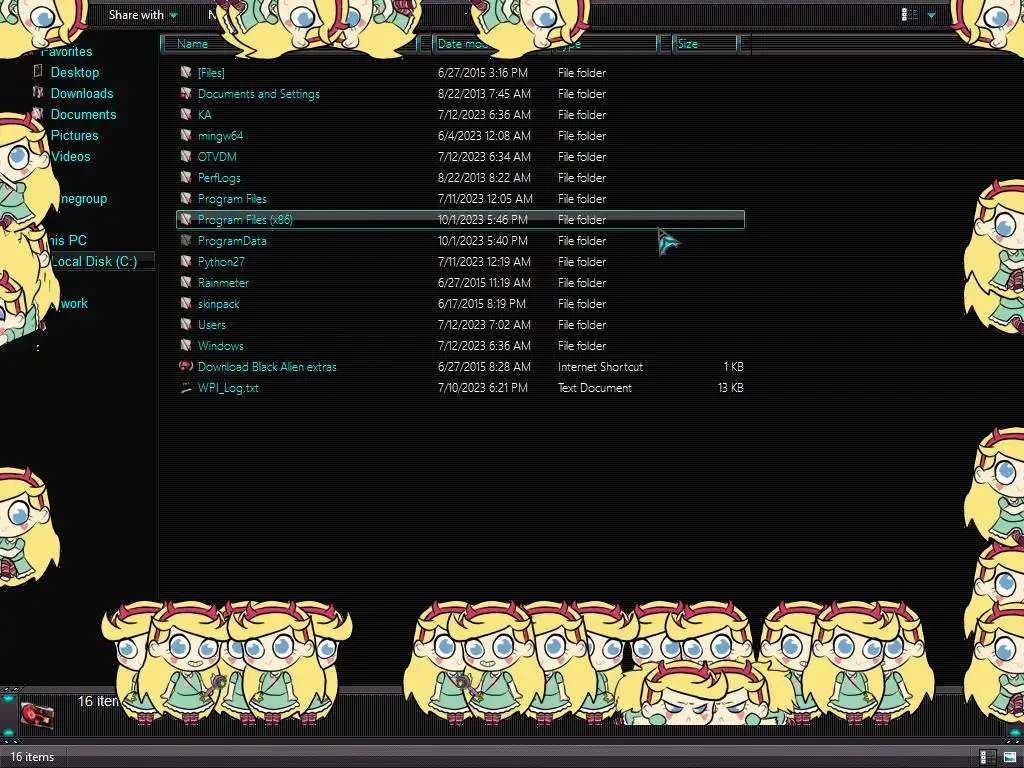Click the Documents icon in the sidebar
The width and height of the screenshot is (1024, 768).
point(38,113)
